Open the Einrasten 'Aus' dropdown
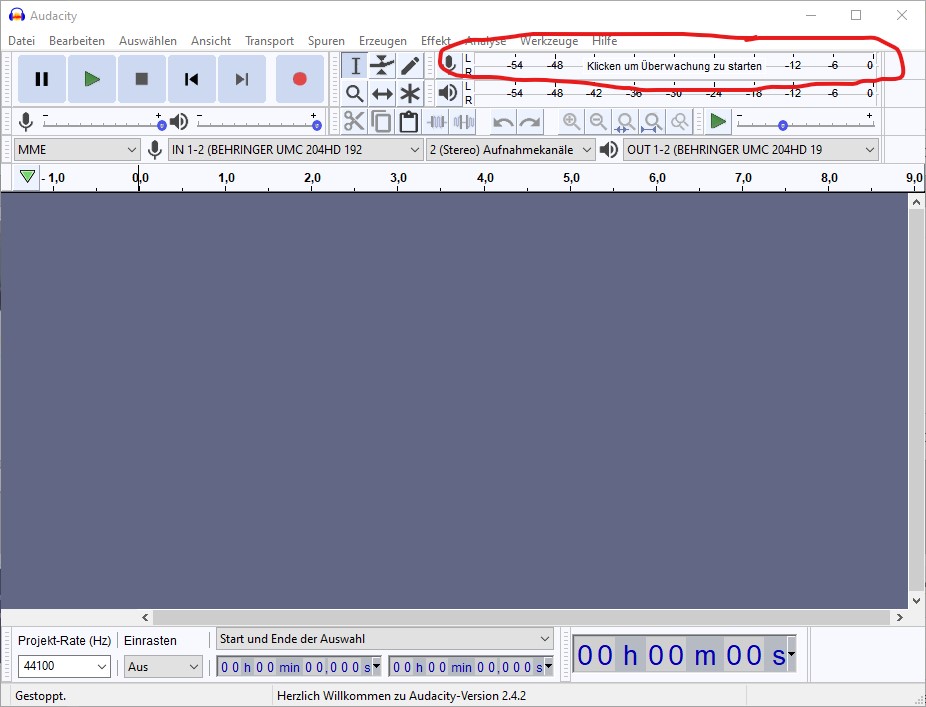 (x=163, y=666)
